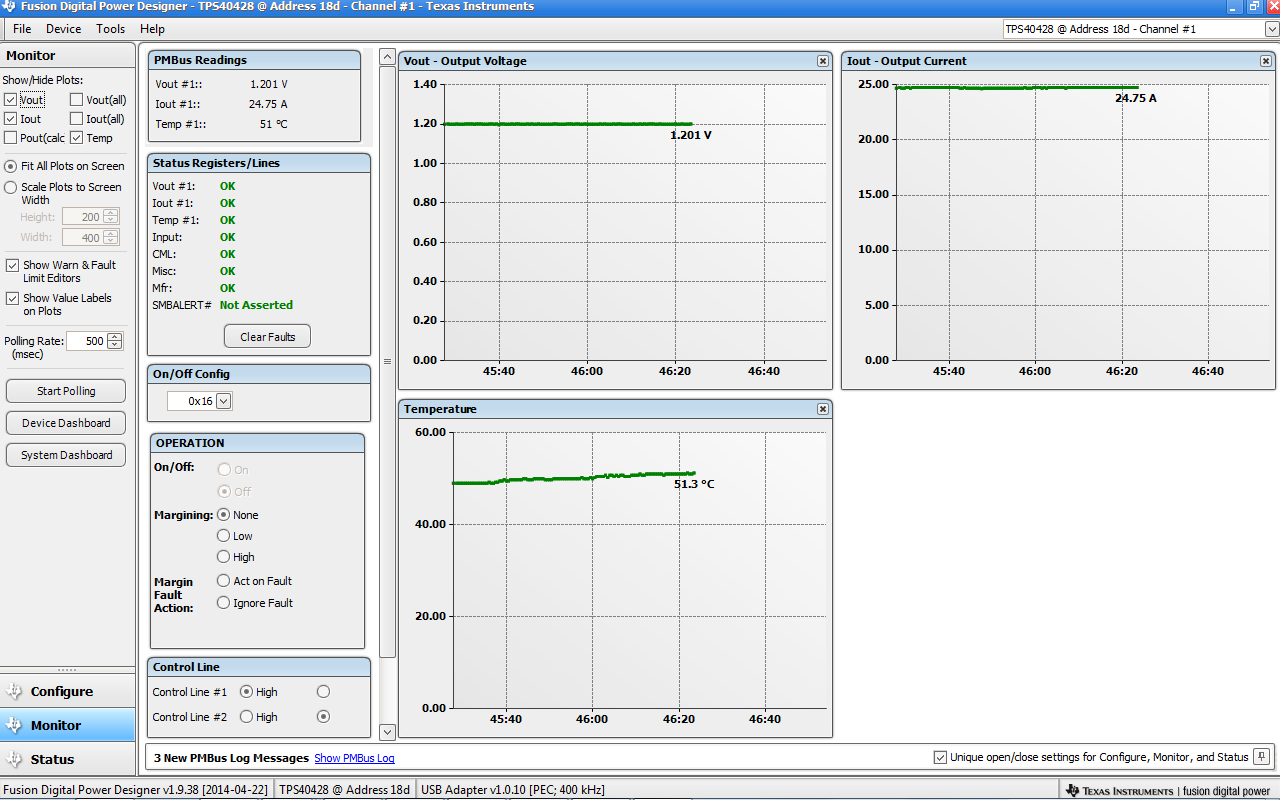Uncheck Show Value Labels on Plots
1280x800 pixels.
tap(12, 298)
